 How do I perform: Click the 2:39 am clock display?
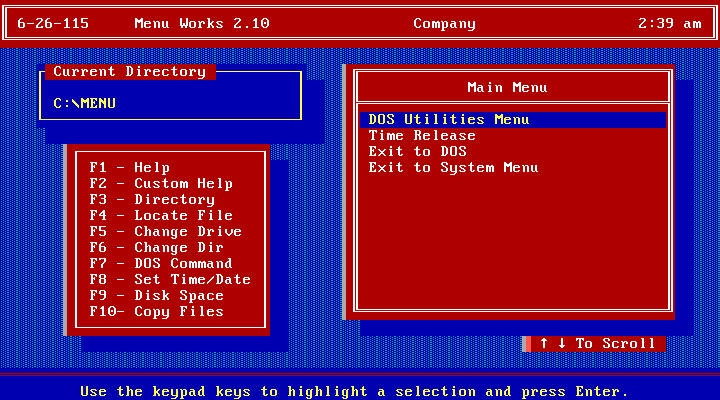pyautogui.click(x=669, y=23)
